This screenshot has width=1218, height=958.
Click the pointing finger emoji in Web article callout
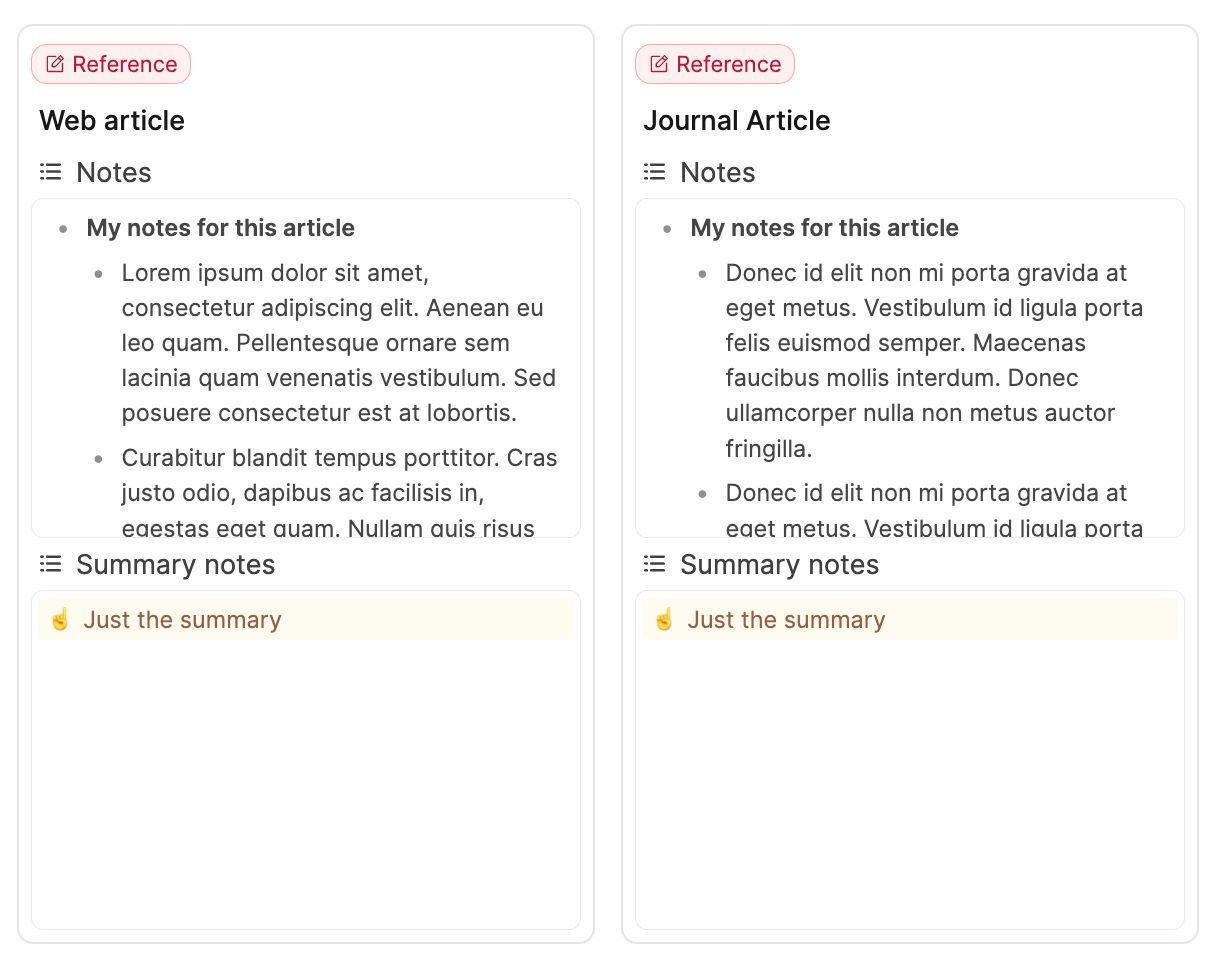tap(60, 620)
